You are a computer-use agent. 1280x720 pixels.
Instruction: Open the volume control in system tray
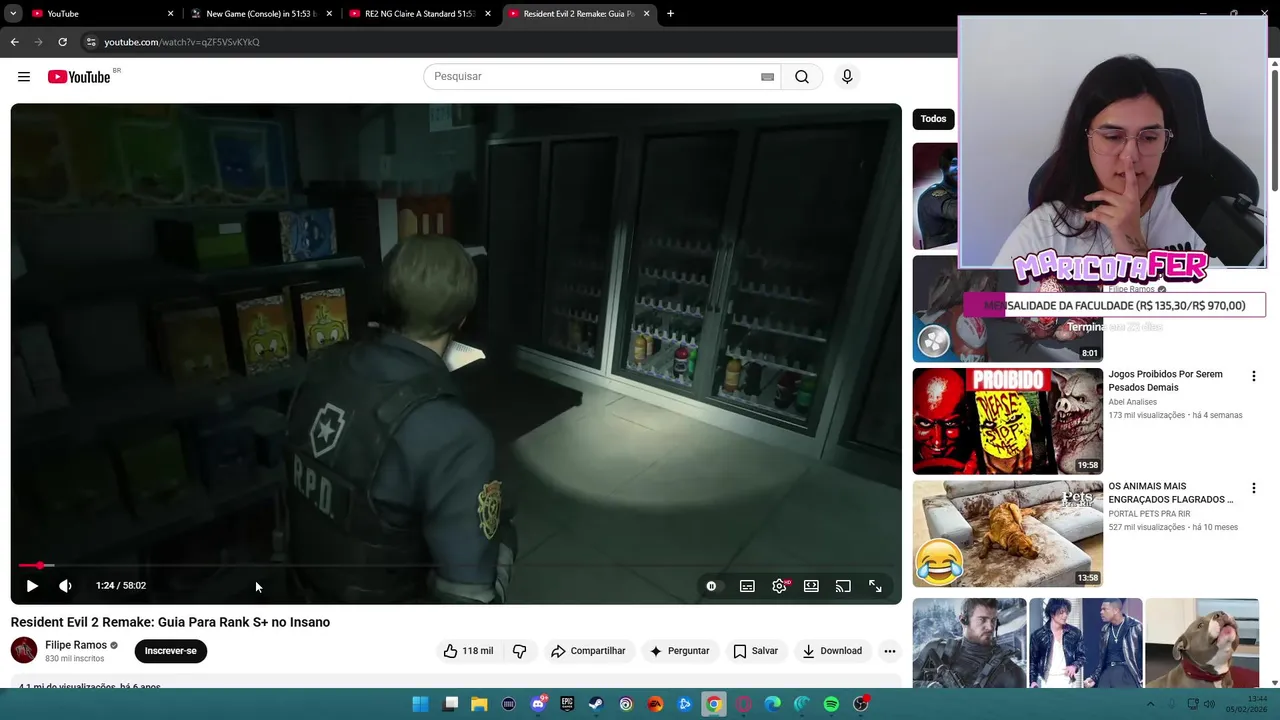[1209, 704]
